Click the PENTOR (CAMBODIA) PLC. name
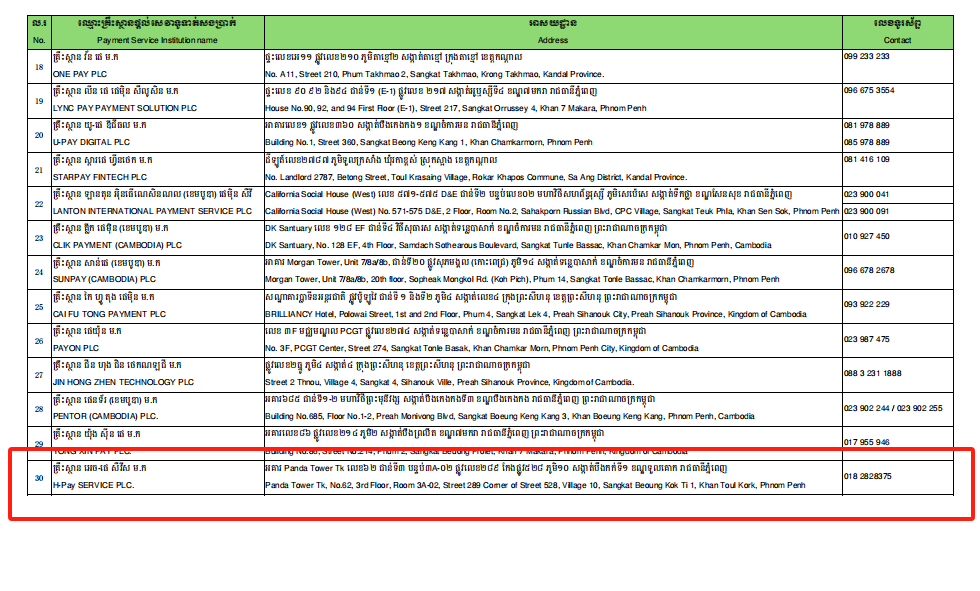This screenshot has height=591, width=980. coord(105,416)
